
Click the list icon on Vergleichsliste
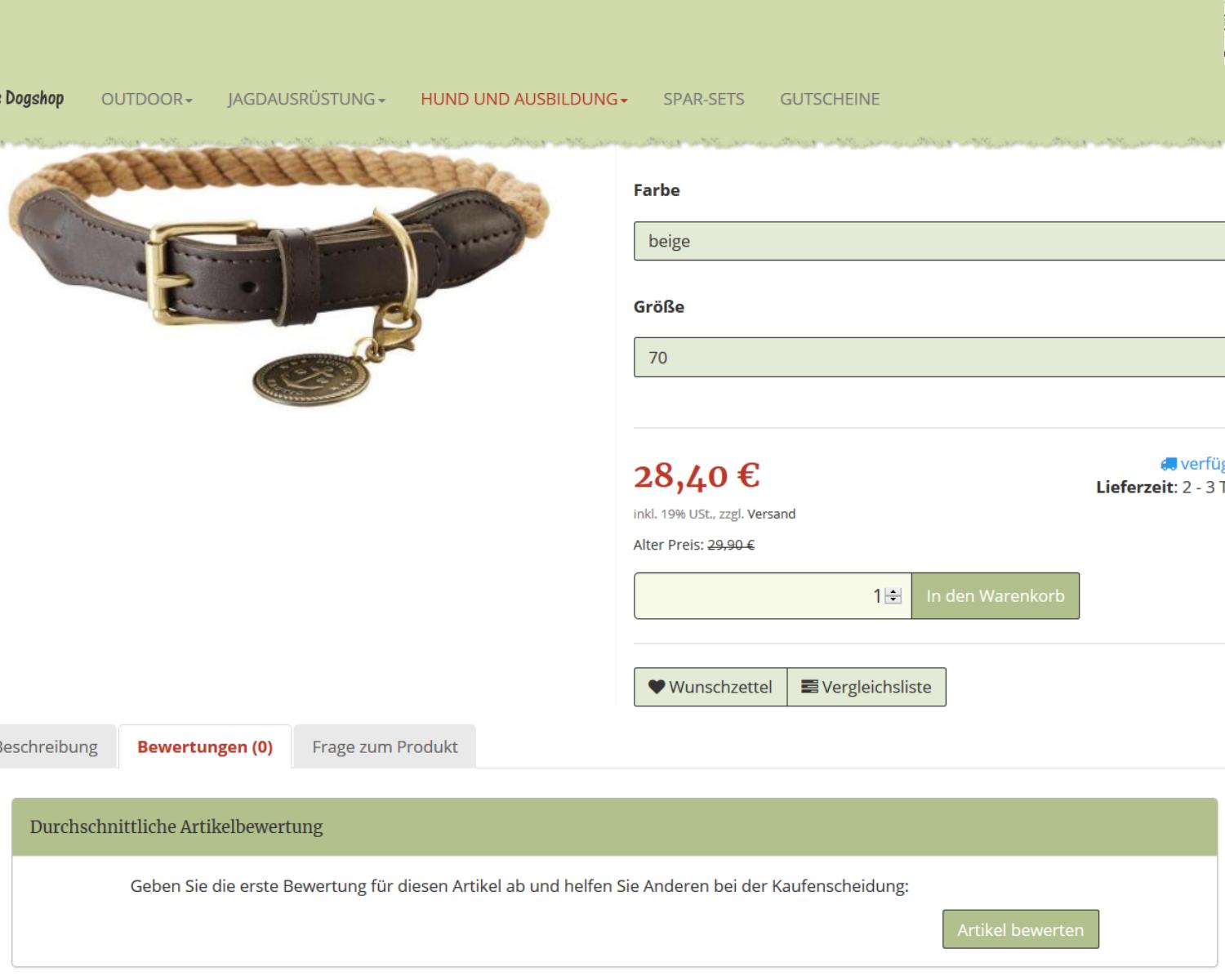coord(809,687)
